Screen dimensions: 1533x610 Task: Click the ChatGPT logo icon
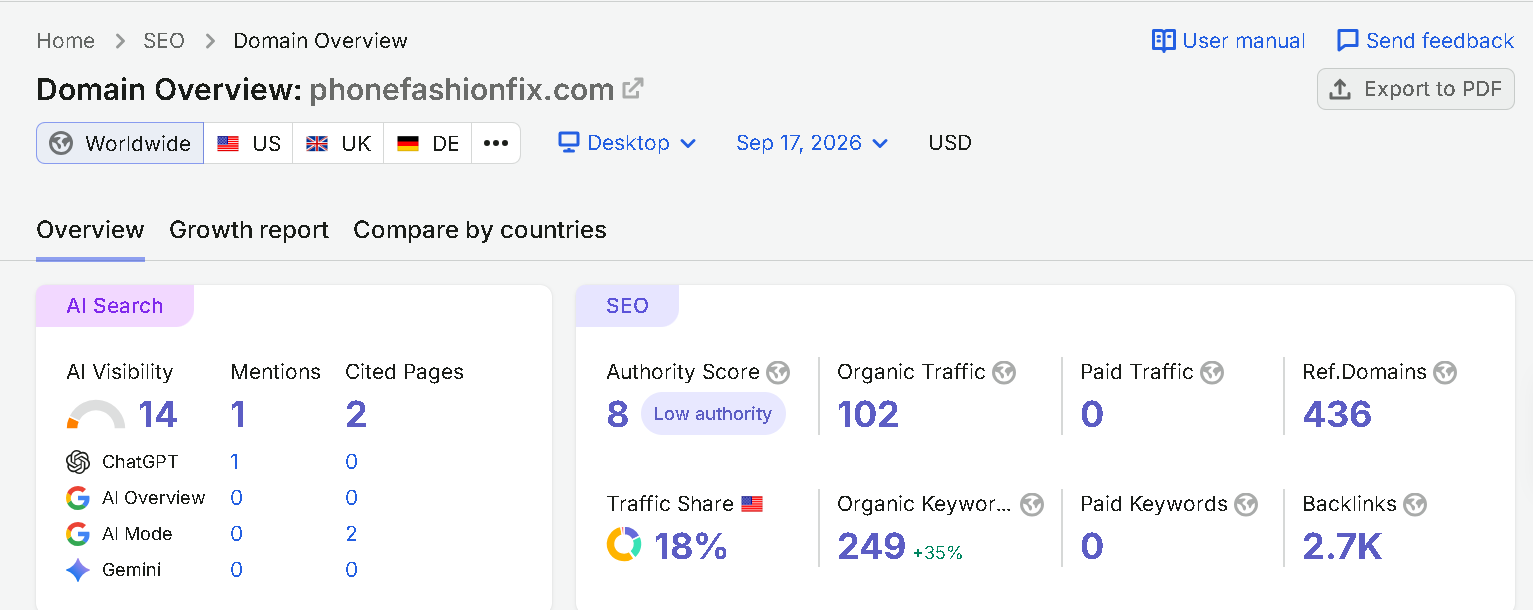(78, 462)
